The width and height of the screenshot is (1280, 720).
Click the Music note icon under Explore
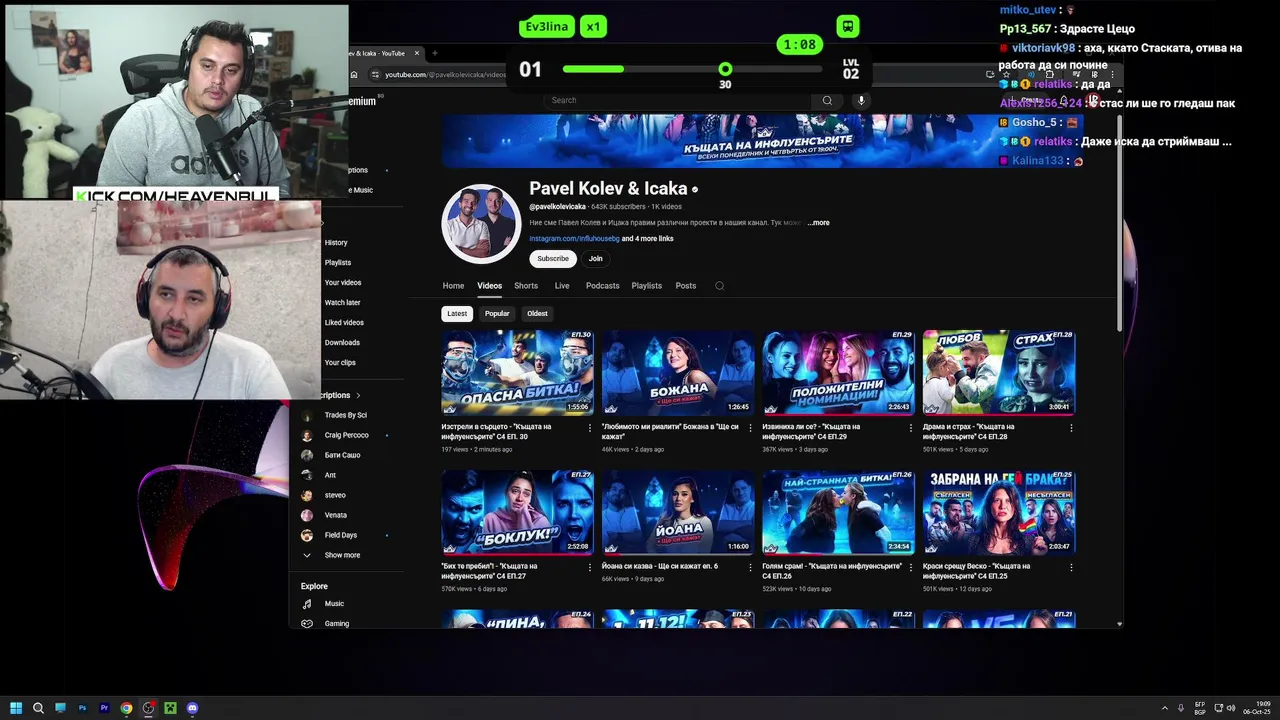(307, 604)
